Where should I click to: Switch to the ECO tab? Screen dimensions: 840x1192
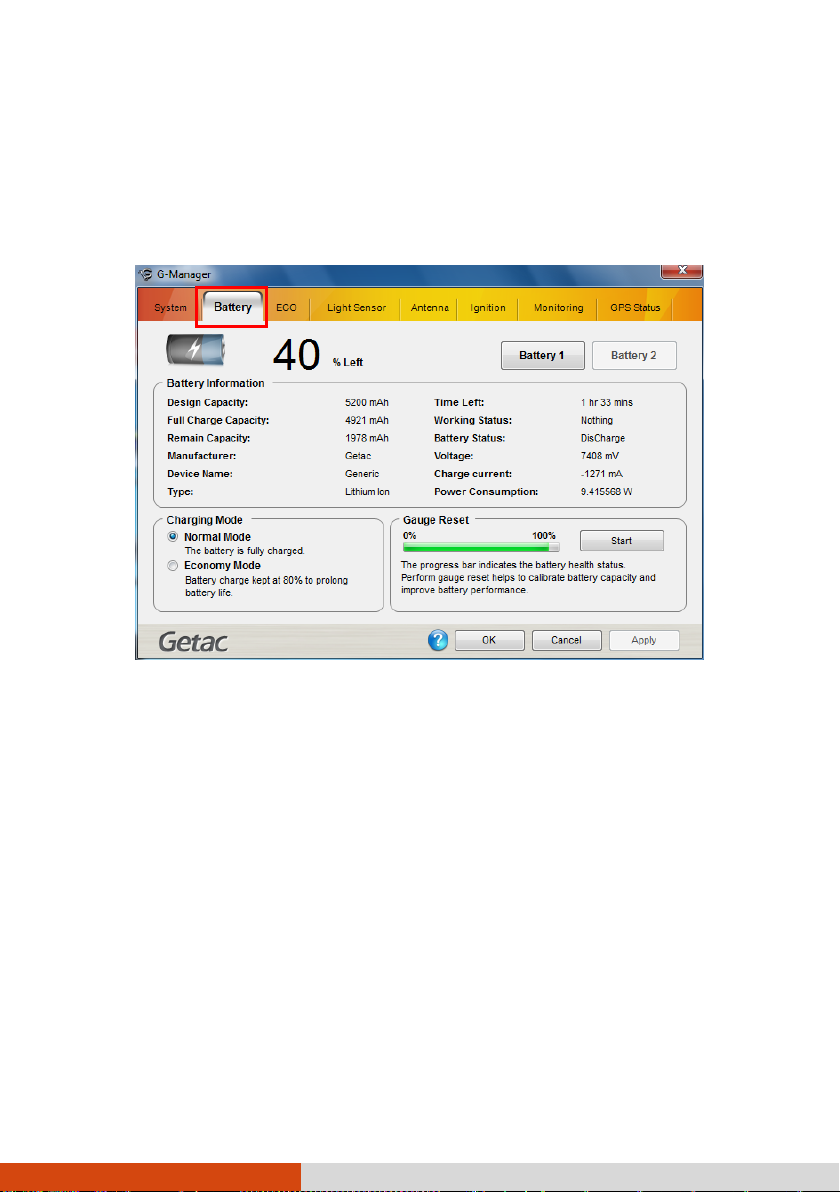[x=287, y=308]
